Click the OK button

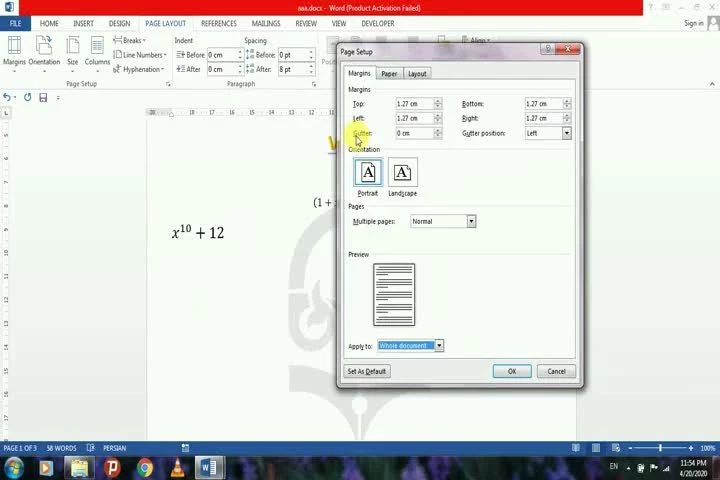pos(511,371)
